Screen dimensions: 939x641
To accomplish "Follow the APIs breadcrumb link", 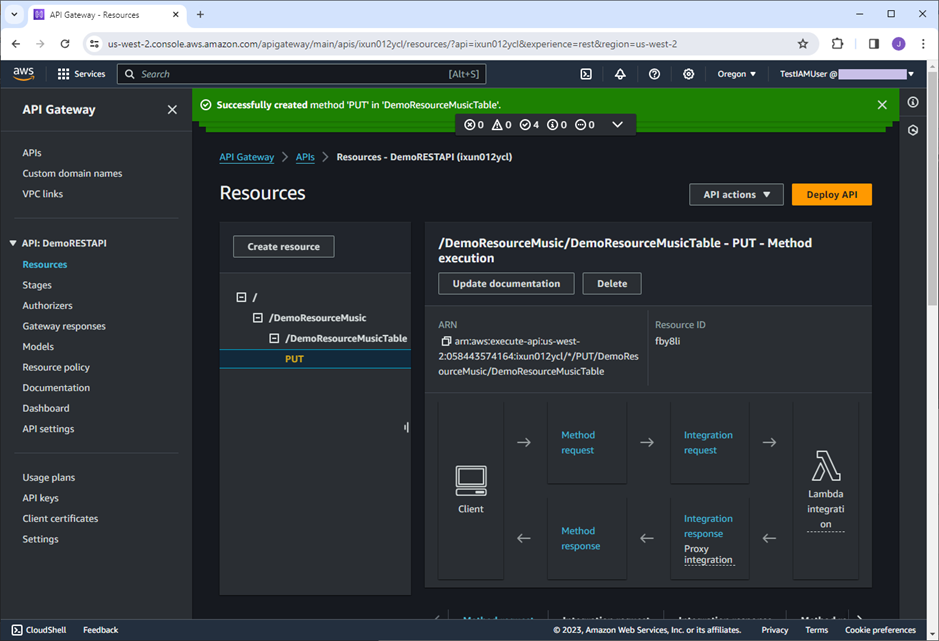I will (305, 157).
